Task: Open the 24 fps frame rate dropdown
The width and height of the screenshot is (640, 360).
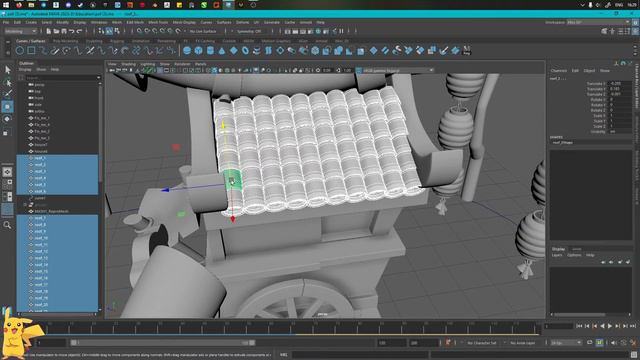Action: point(566,343)
